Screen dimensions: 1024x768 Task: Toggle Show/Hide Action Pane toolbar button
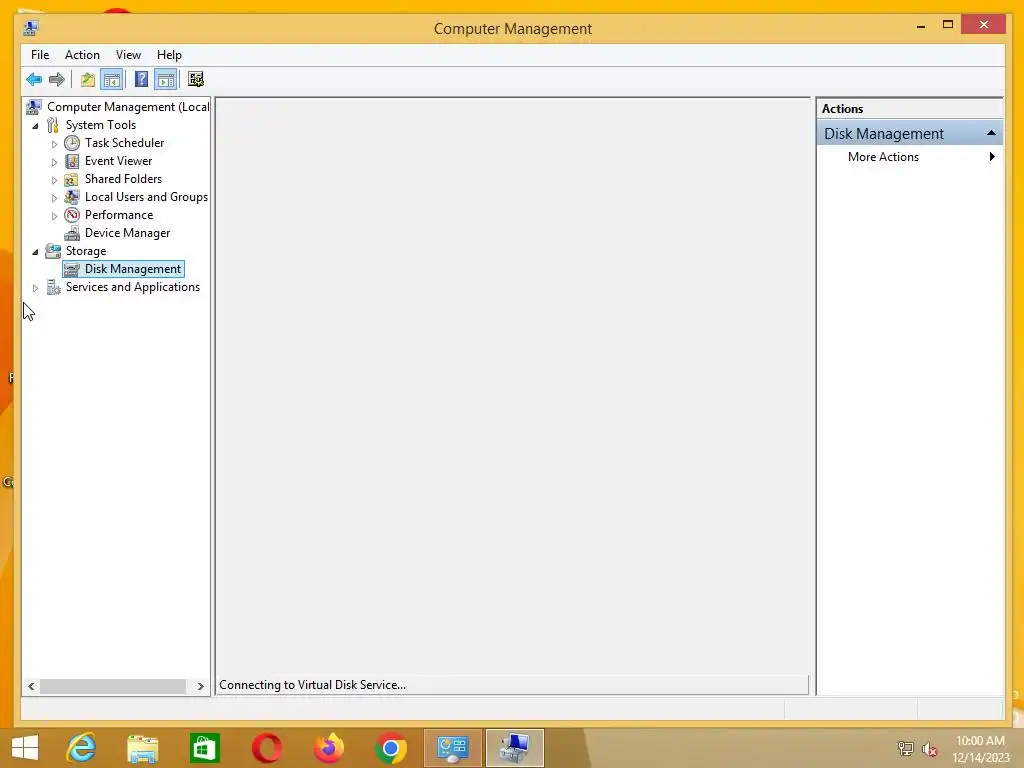click(x=166, y=80)
